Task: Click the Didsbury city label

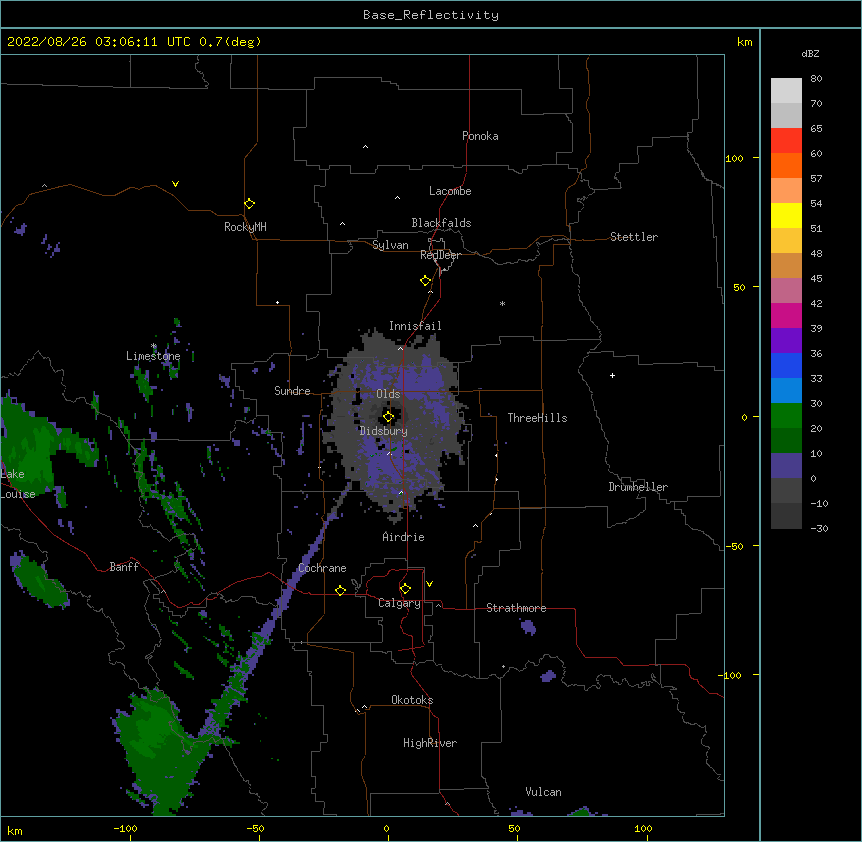Action: [x=384, y=431]
